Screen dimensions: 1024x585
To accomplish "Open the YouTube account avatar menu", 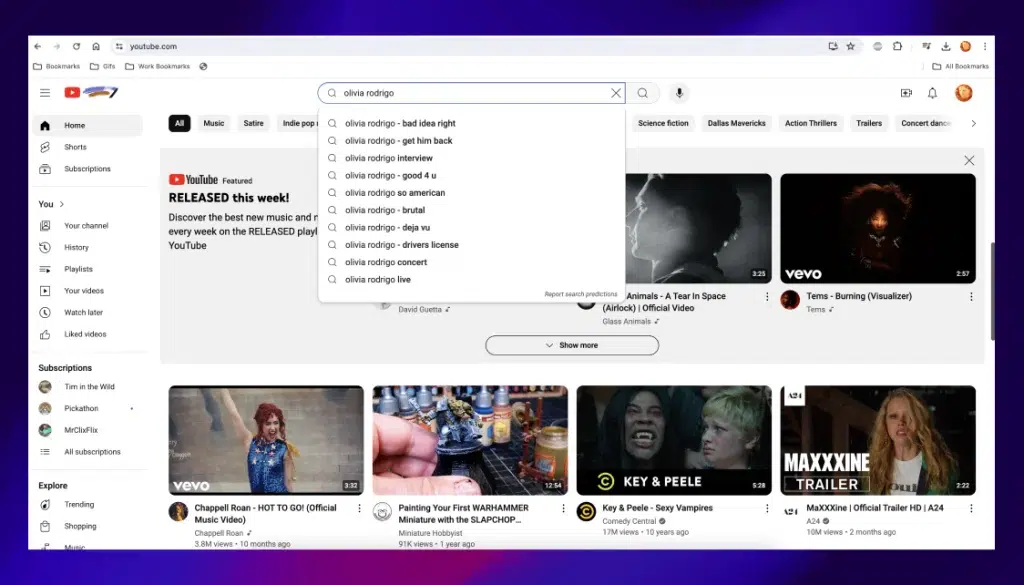I will tap(964, 93).
